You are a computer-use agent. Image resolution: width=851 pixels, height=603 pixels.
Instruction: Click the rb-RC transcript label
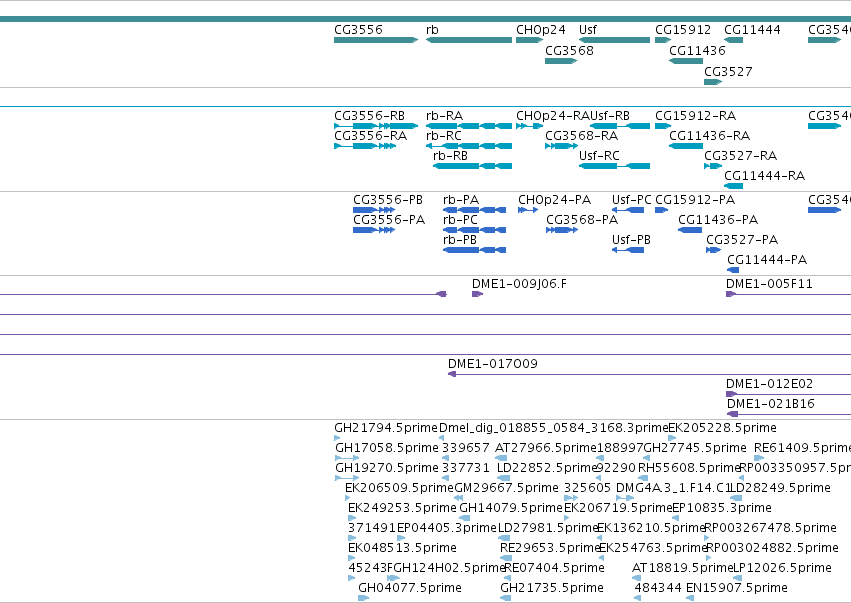click(444, 136)
